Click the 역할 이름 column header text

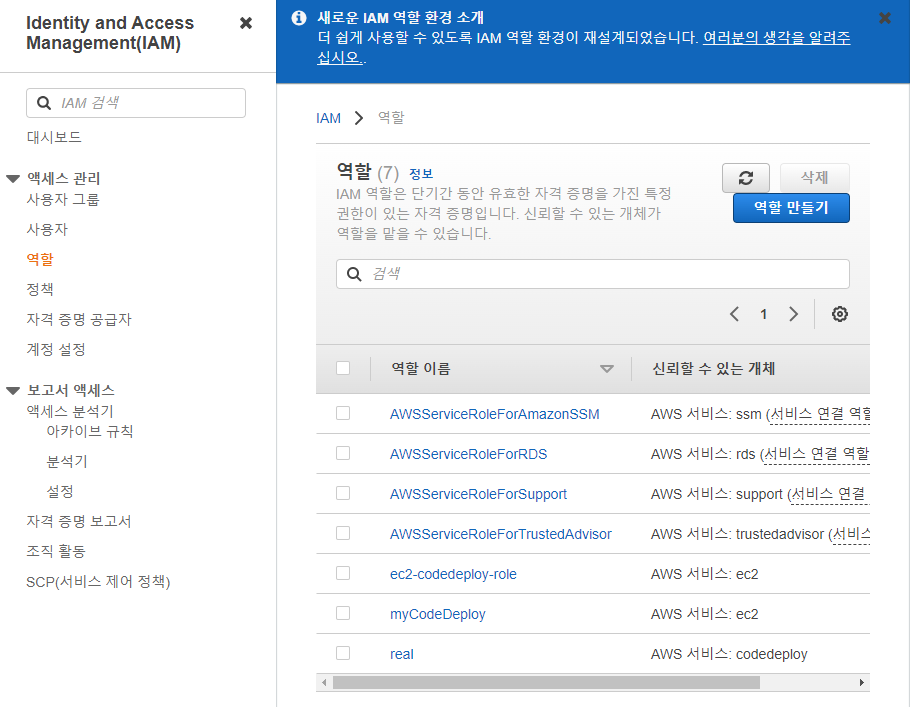click(x=420, y=368)
